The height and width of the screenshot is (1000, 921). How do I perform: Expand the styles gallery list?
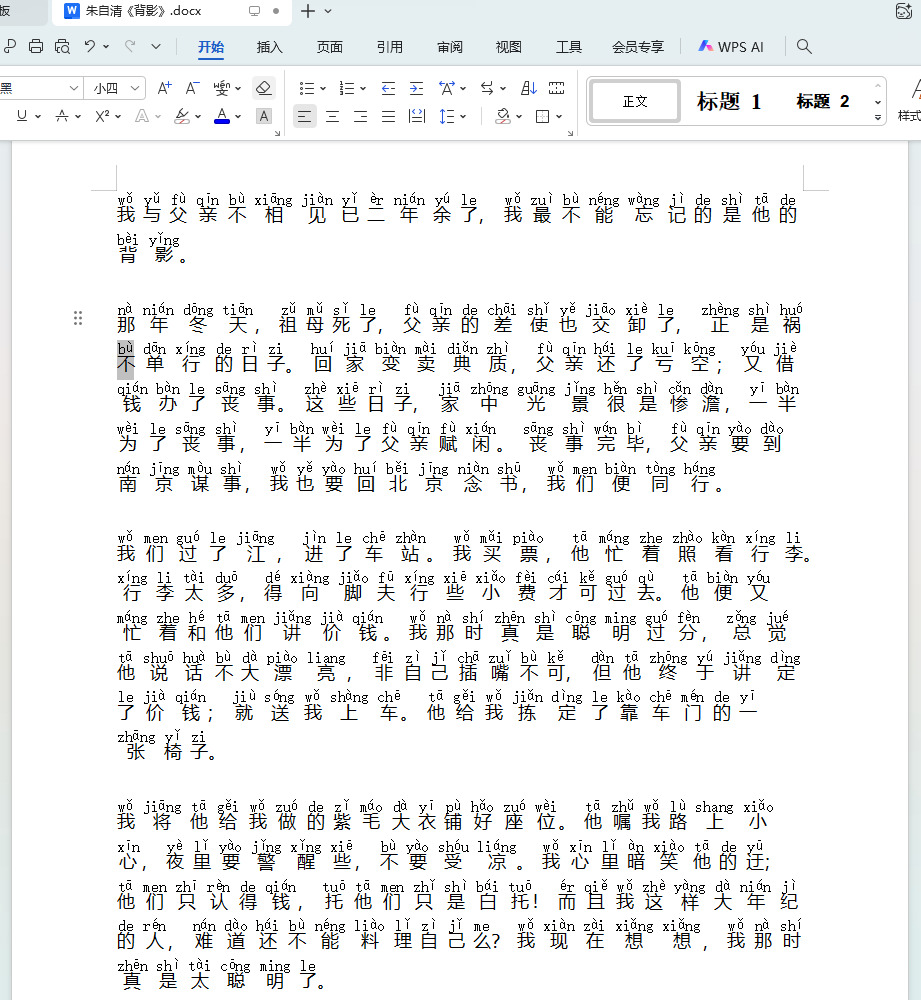(878, 117)
